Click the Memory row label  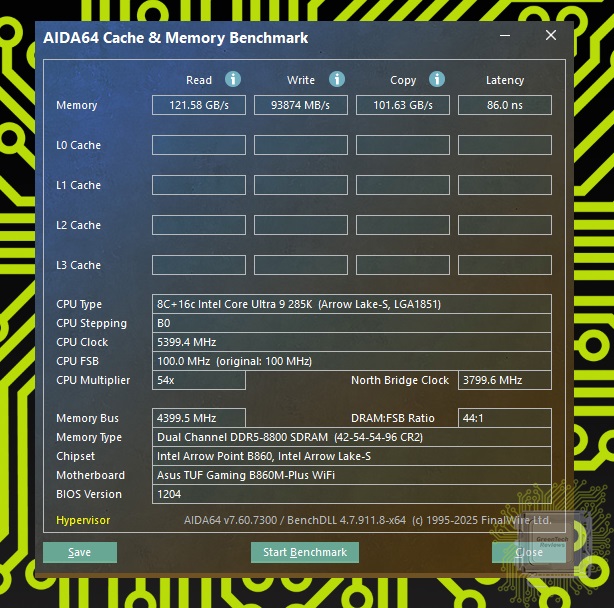[x=77, y=105]
